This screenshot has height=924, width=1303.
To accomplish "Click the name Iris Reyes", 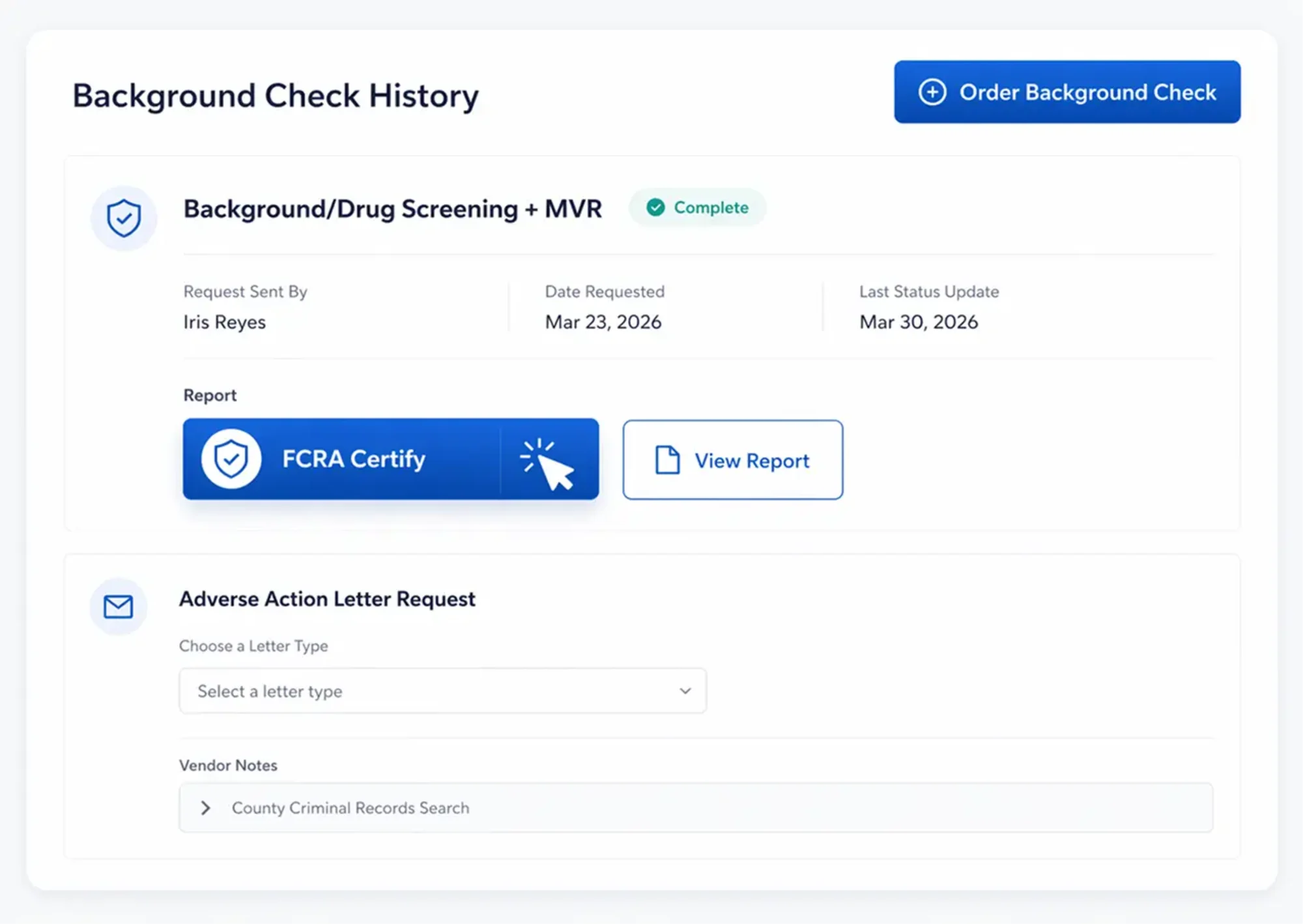I will click(225, 322).
